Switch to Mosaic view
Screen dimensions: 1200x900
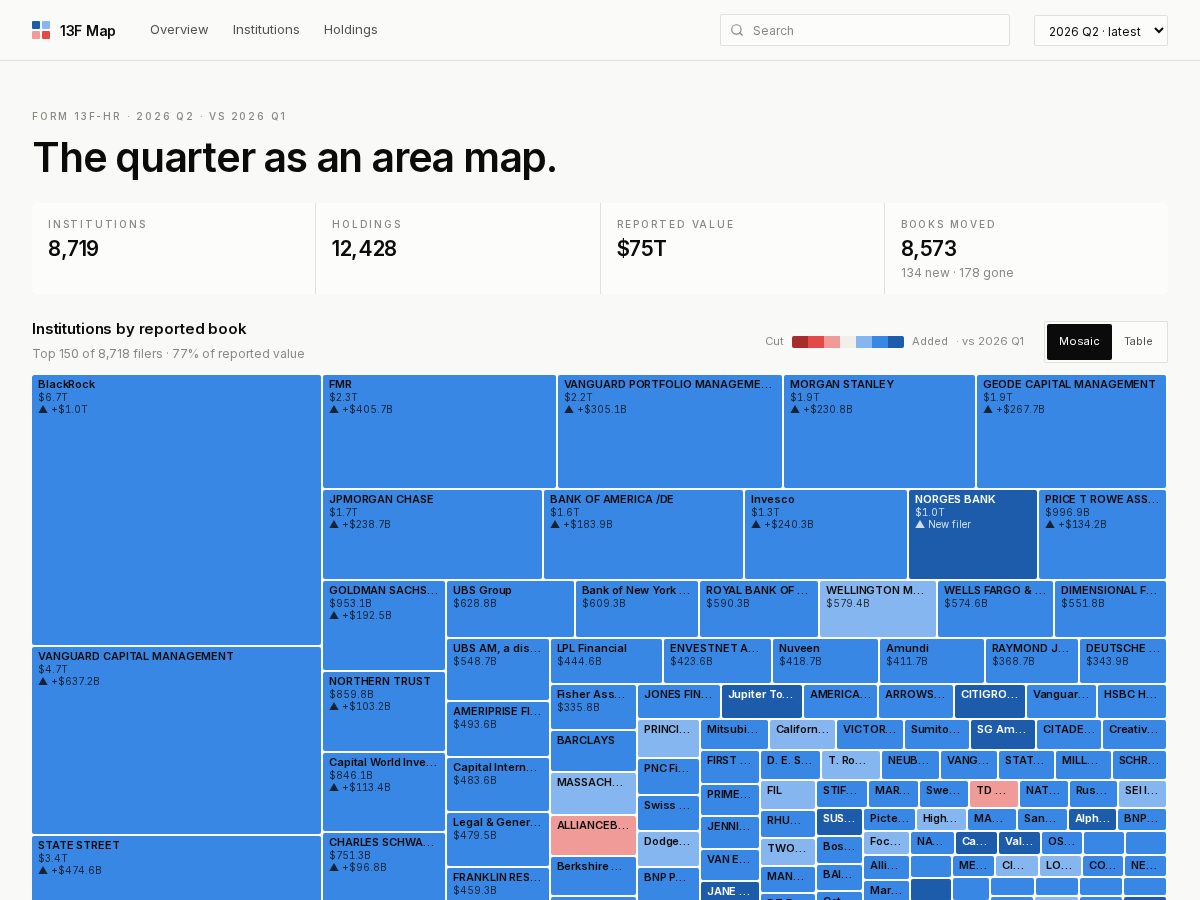click(1079, 342)
